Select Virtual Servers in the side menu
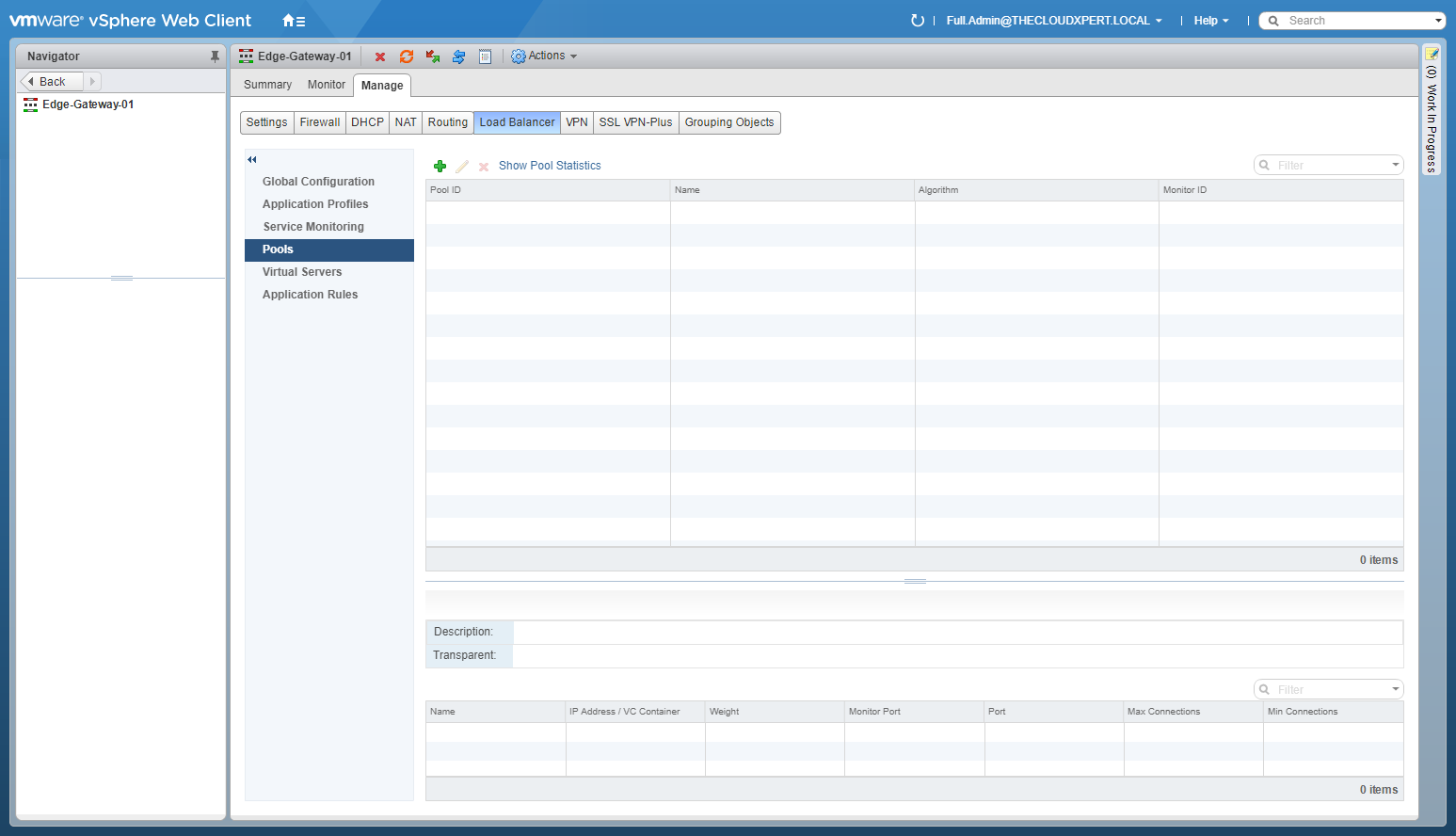1456x836 pixels. click(302, 272)
